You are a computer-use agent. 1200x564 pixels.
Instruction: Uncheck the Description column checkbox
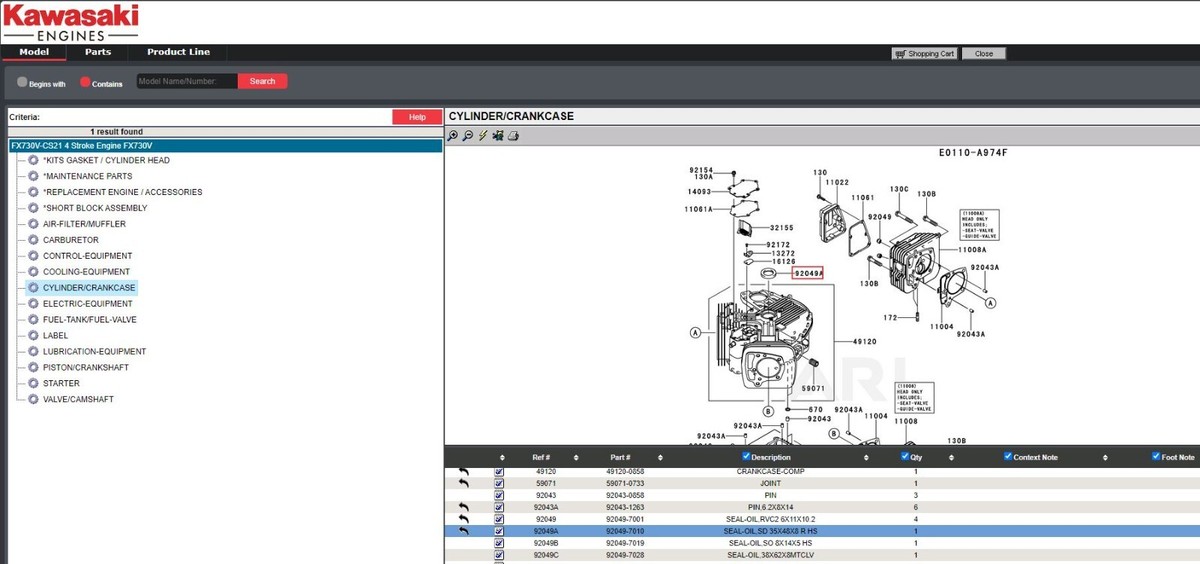click(x=746, y=456)
